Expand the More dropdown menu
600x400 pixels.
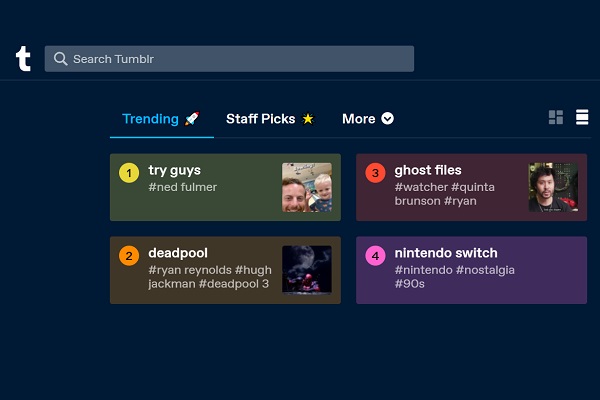tap(368, 119)
